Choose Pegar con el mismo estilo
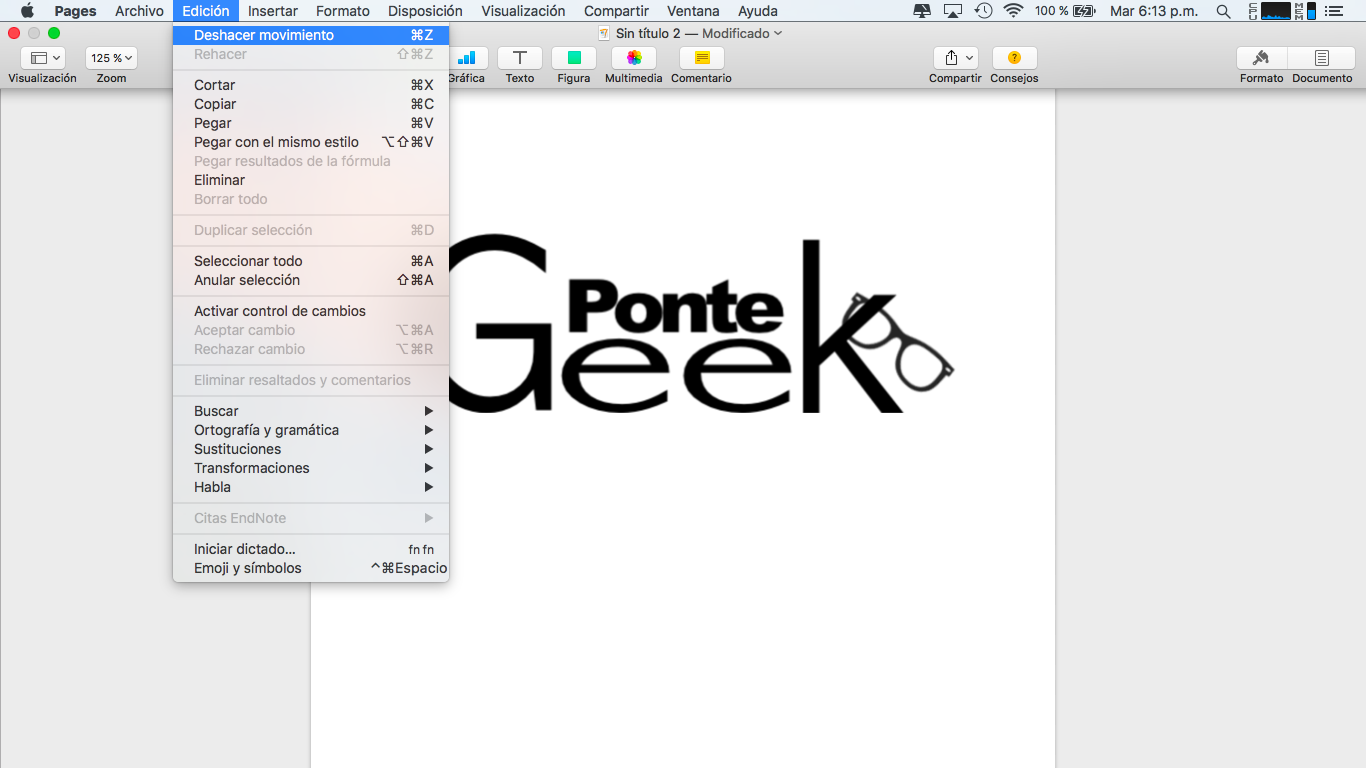 [x=311, y=142]
